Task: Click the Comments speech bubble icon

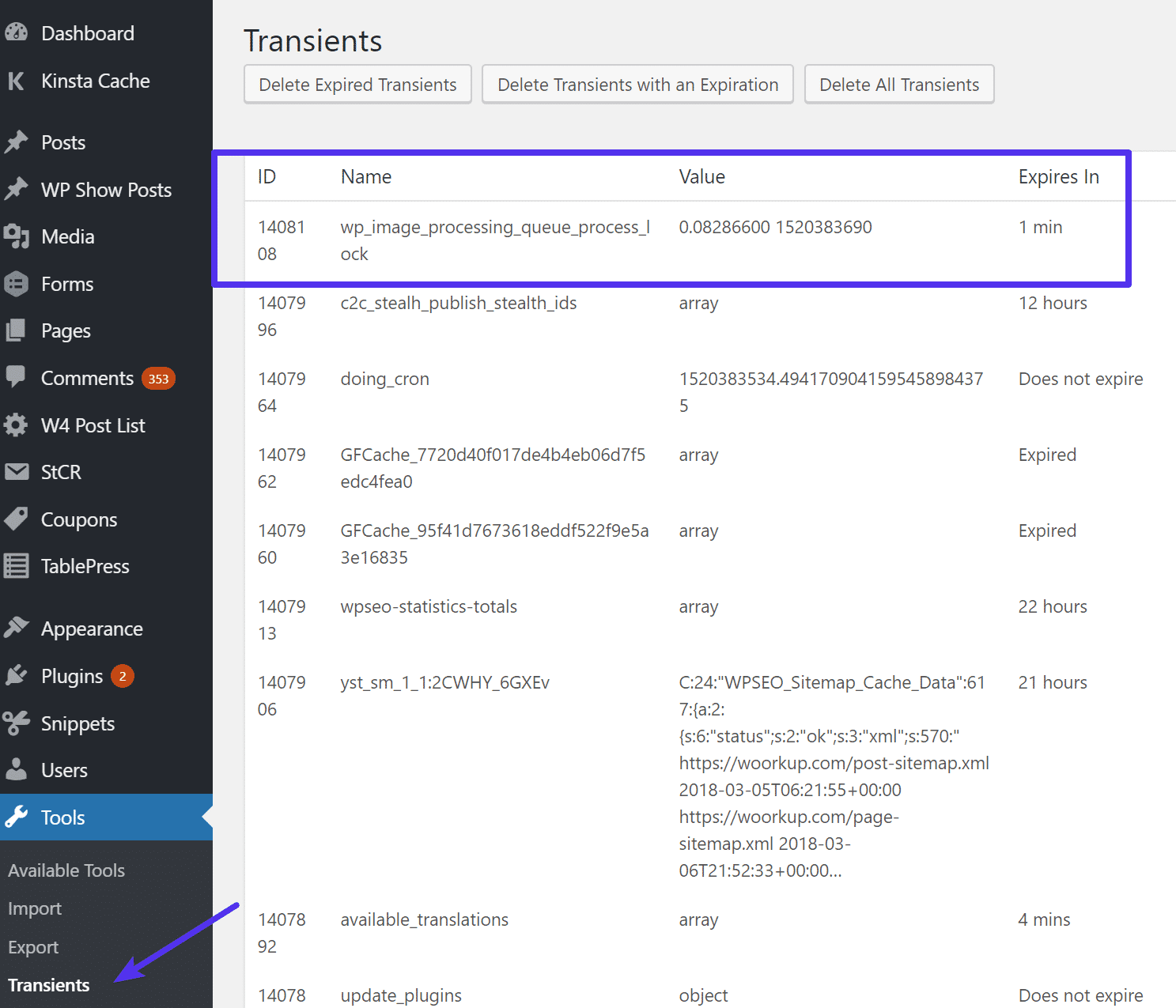Action: (x=16, y=377)
